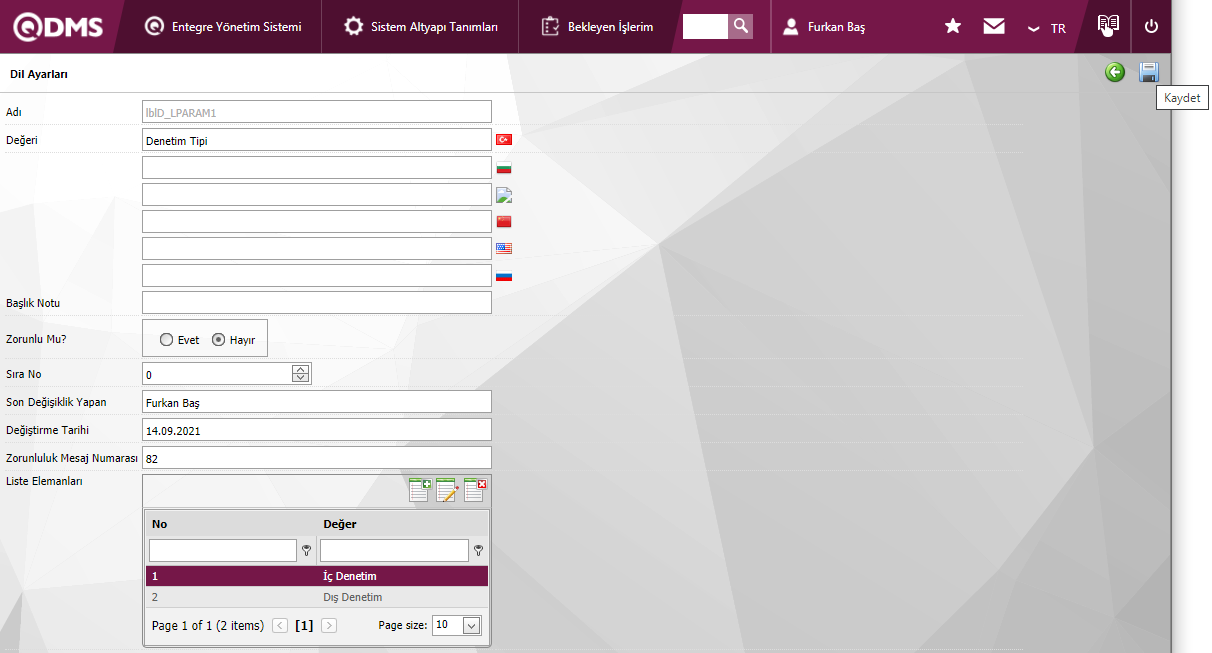Click the Değiştirme Tarihi field

(x=317, y=430)
